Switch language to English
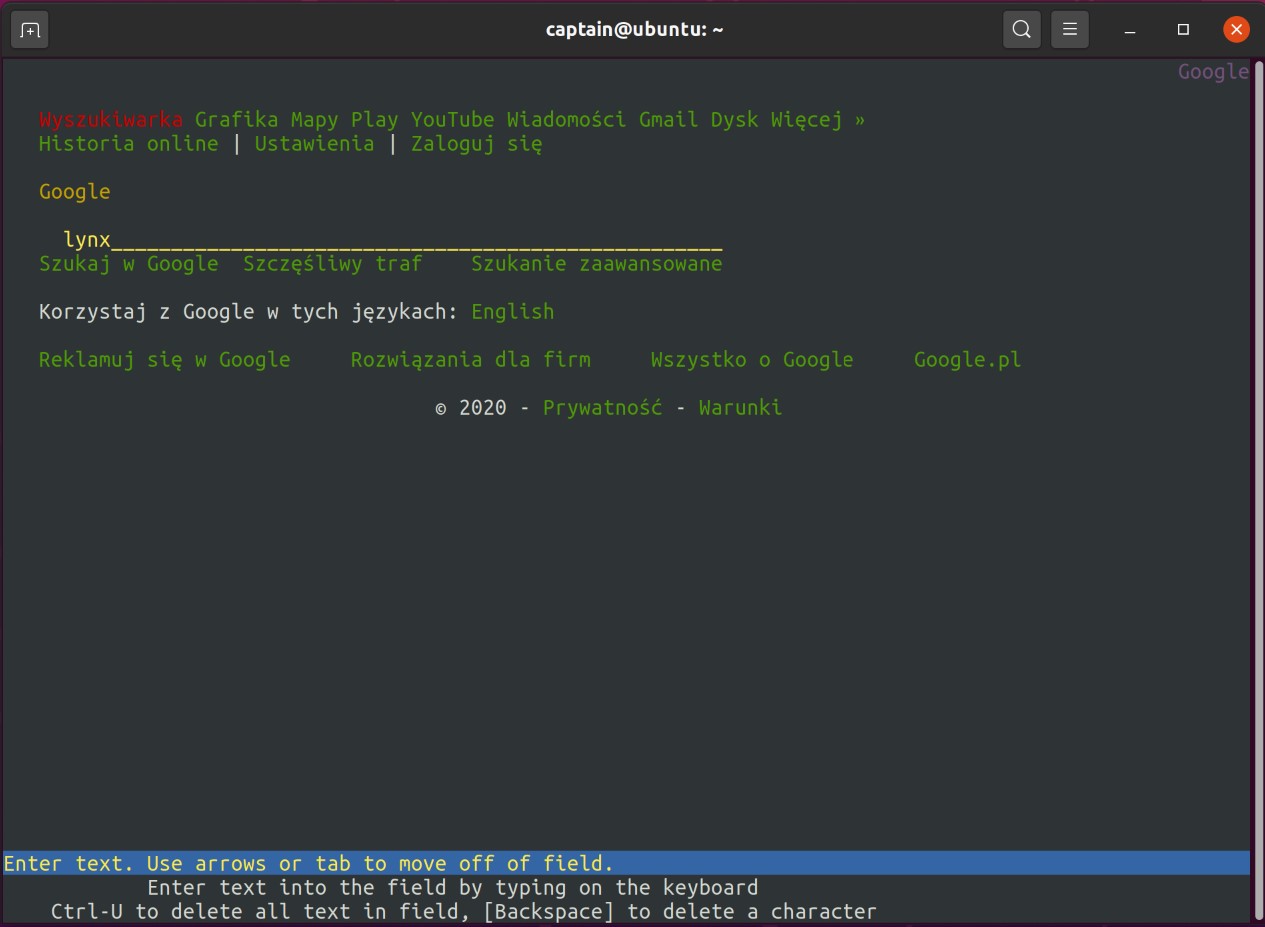The image size is (1265, 927). pyautogui.click(x=512, y=312)
